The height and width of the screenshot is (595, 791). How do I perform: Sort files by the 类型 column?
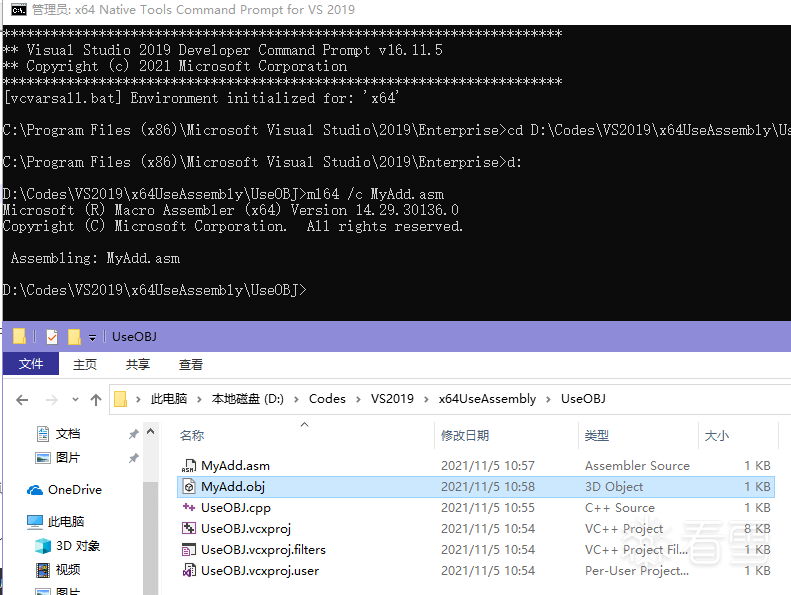[597, 436]
